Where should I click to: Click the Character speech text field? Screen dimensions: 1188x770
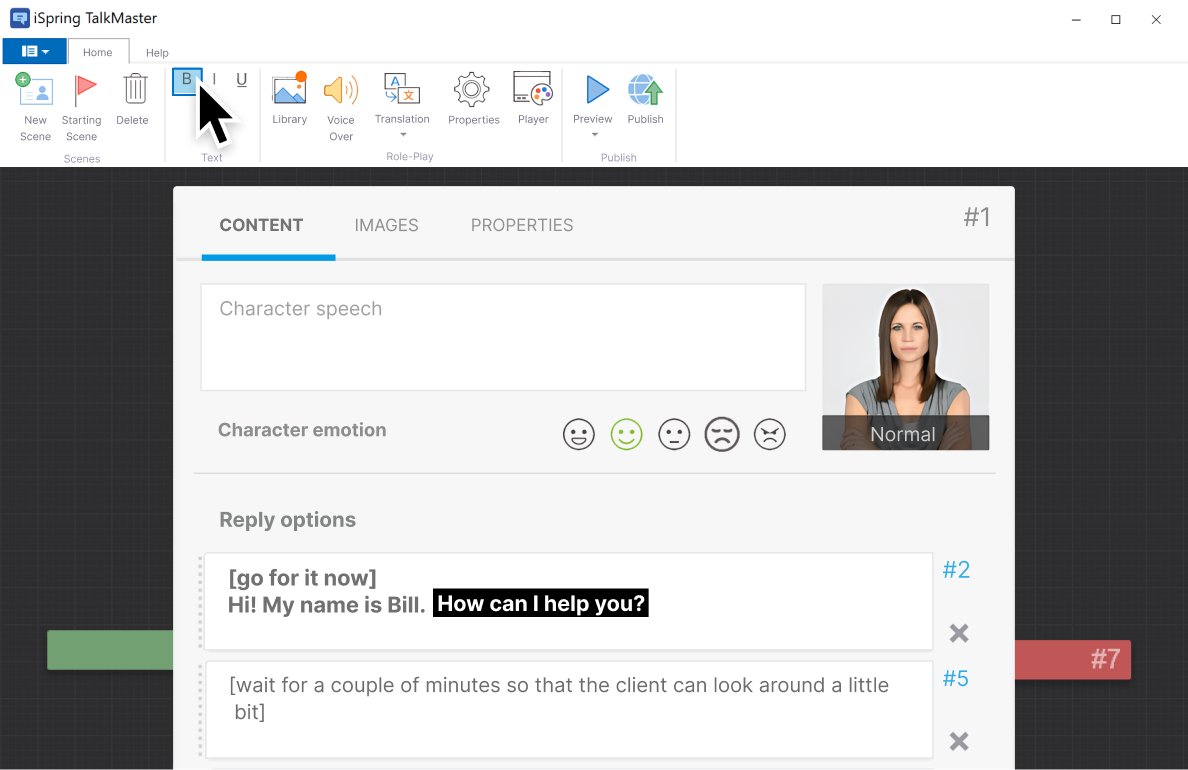click(502, 337)
